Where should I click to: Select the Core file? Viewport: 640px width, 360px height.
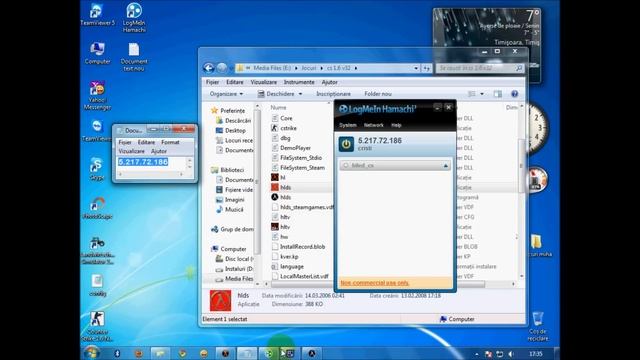coord(282,118)
